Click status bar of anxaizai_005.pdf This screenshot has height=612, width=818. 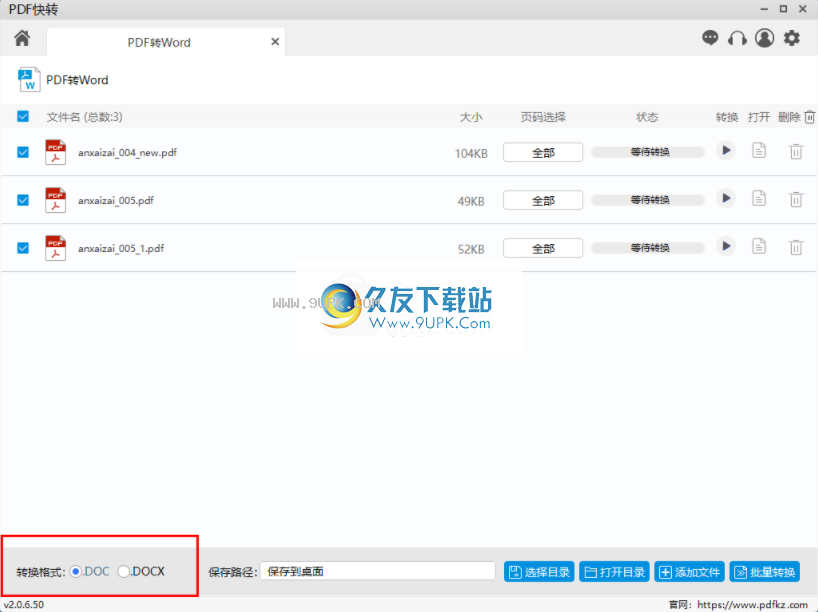(648, 200)
